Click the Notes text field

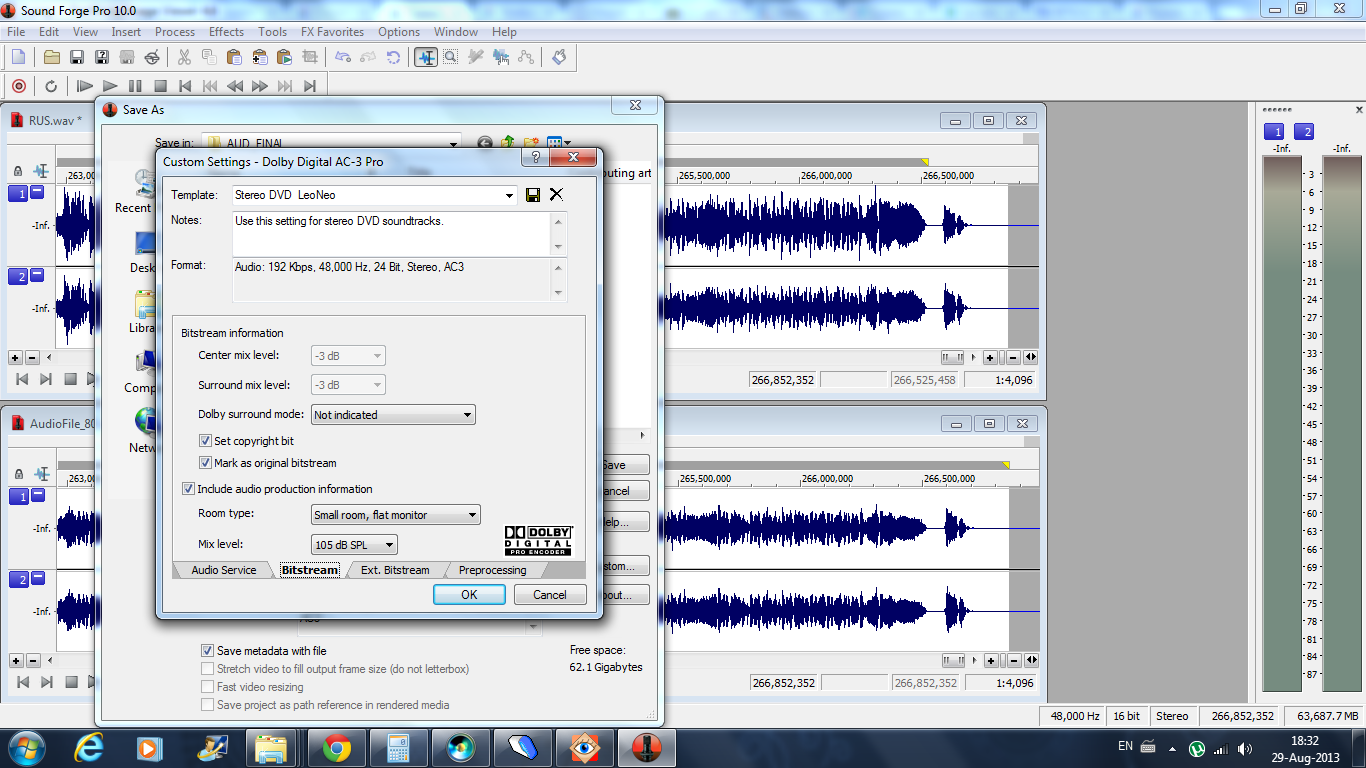tap(391, 233)
